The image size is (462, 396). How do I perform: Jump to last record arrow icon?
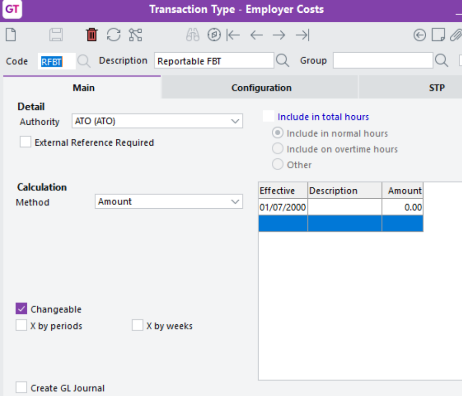pos(303,35)
